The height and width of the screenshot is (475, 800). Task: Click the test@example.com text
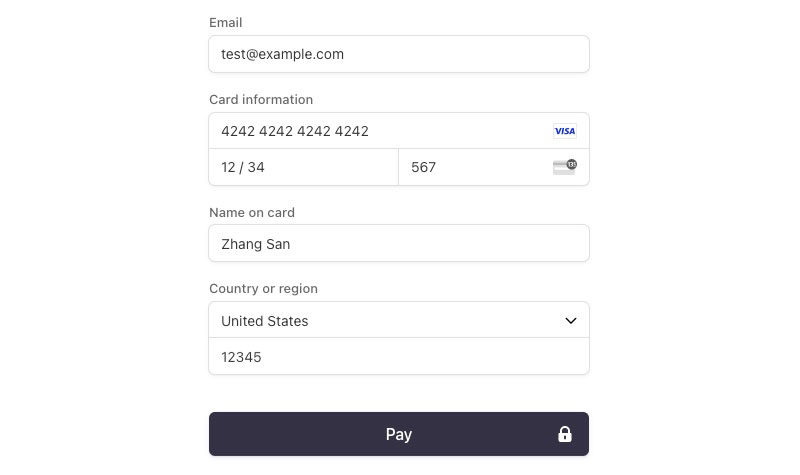tap(282, 54)
